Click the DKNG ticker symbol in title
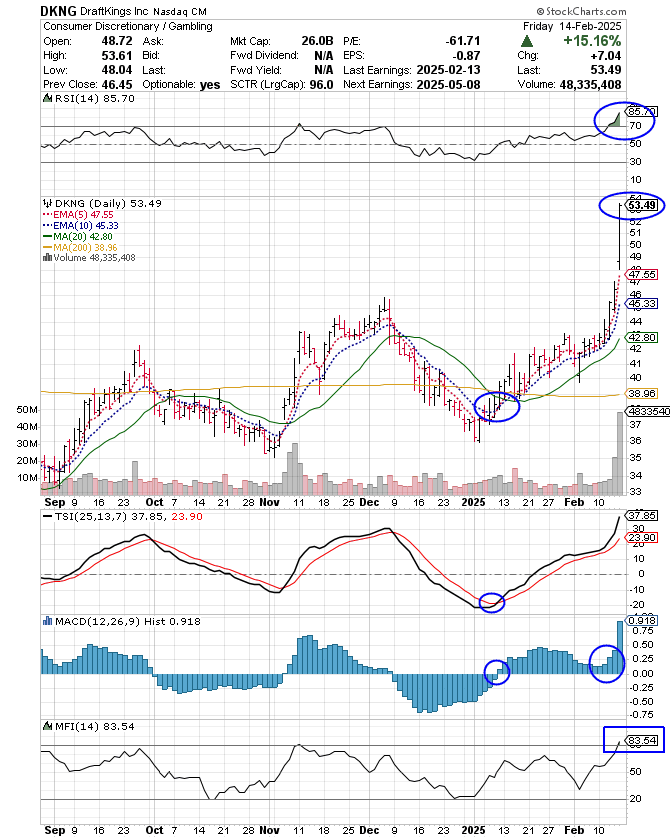This screenshot has height=838, width=670. coord(58,11)
